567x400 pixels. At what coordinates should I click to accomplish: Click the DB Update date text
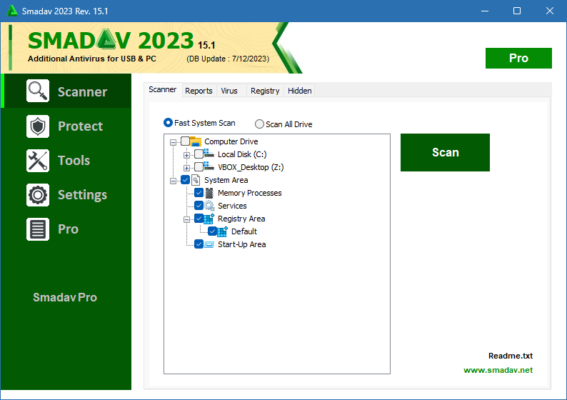coord(228,59)
